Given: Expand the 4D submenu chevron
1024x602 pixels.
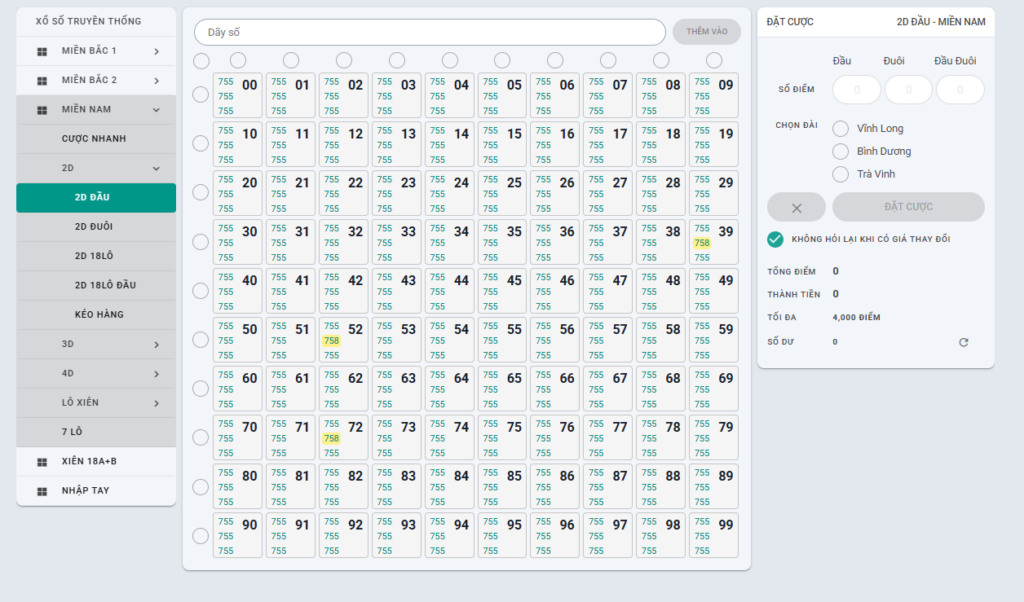Looking at the screenshot, I should [157, 373].
